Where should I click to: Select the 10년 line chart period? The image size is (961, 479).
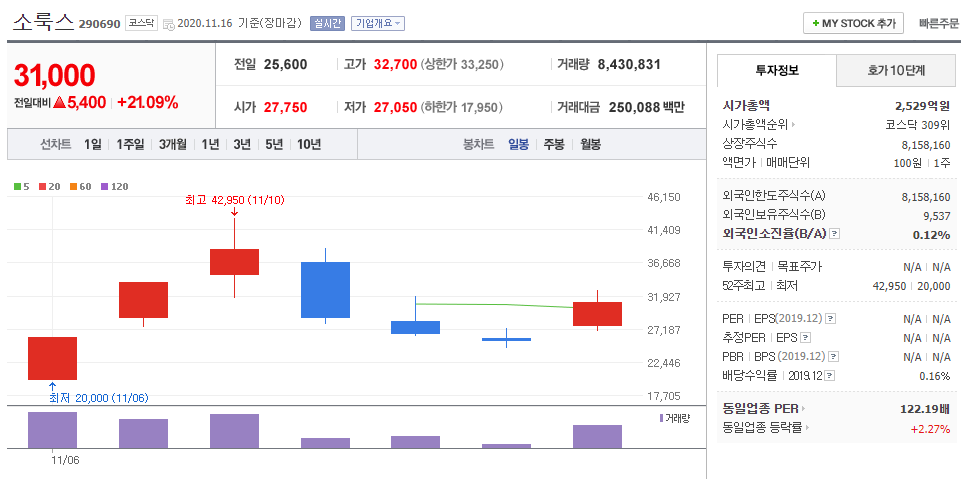pyautogui.click(x=308, y=145)
